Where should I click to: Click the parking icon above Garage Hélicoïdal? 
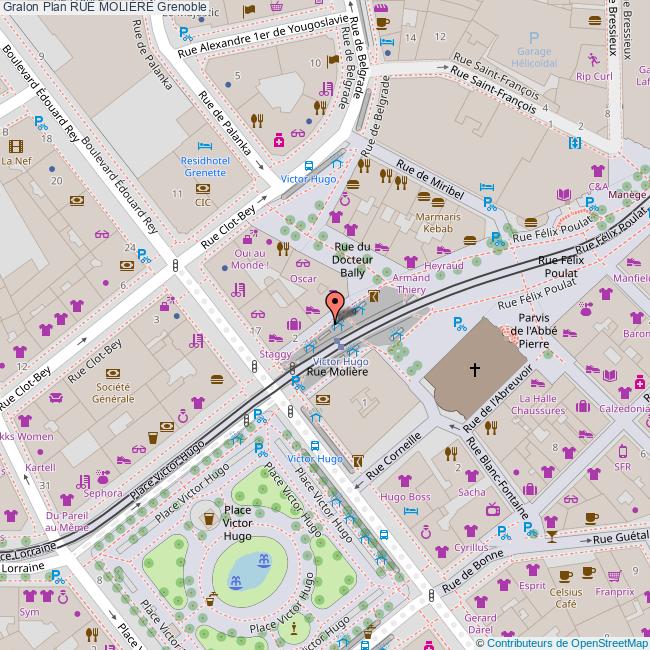point(533,39)
